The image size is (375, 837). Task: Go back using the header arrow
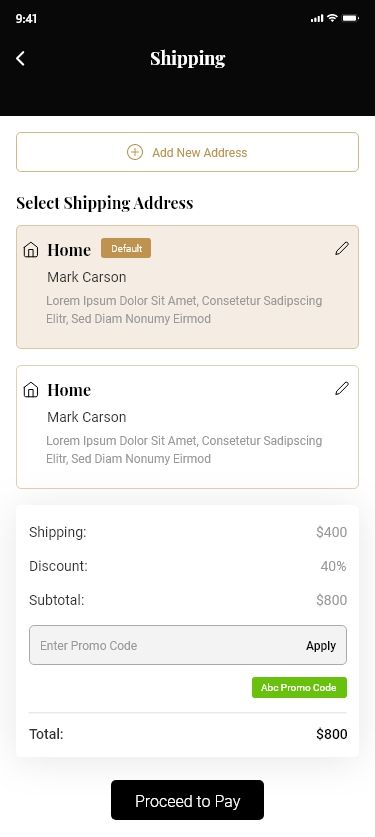point(20,58)
